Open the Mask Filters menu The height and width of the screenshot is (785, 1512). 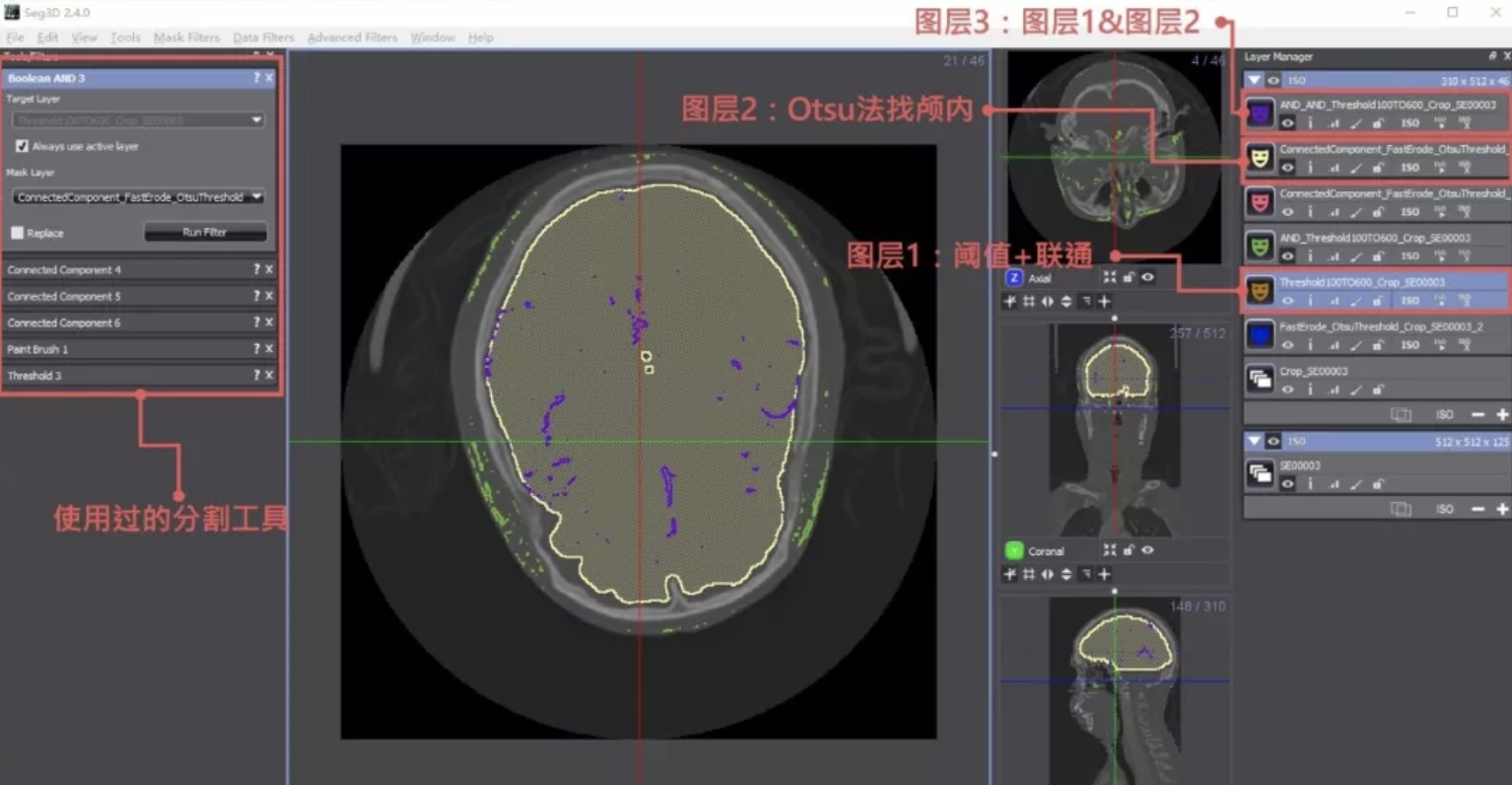186,37
